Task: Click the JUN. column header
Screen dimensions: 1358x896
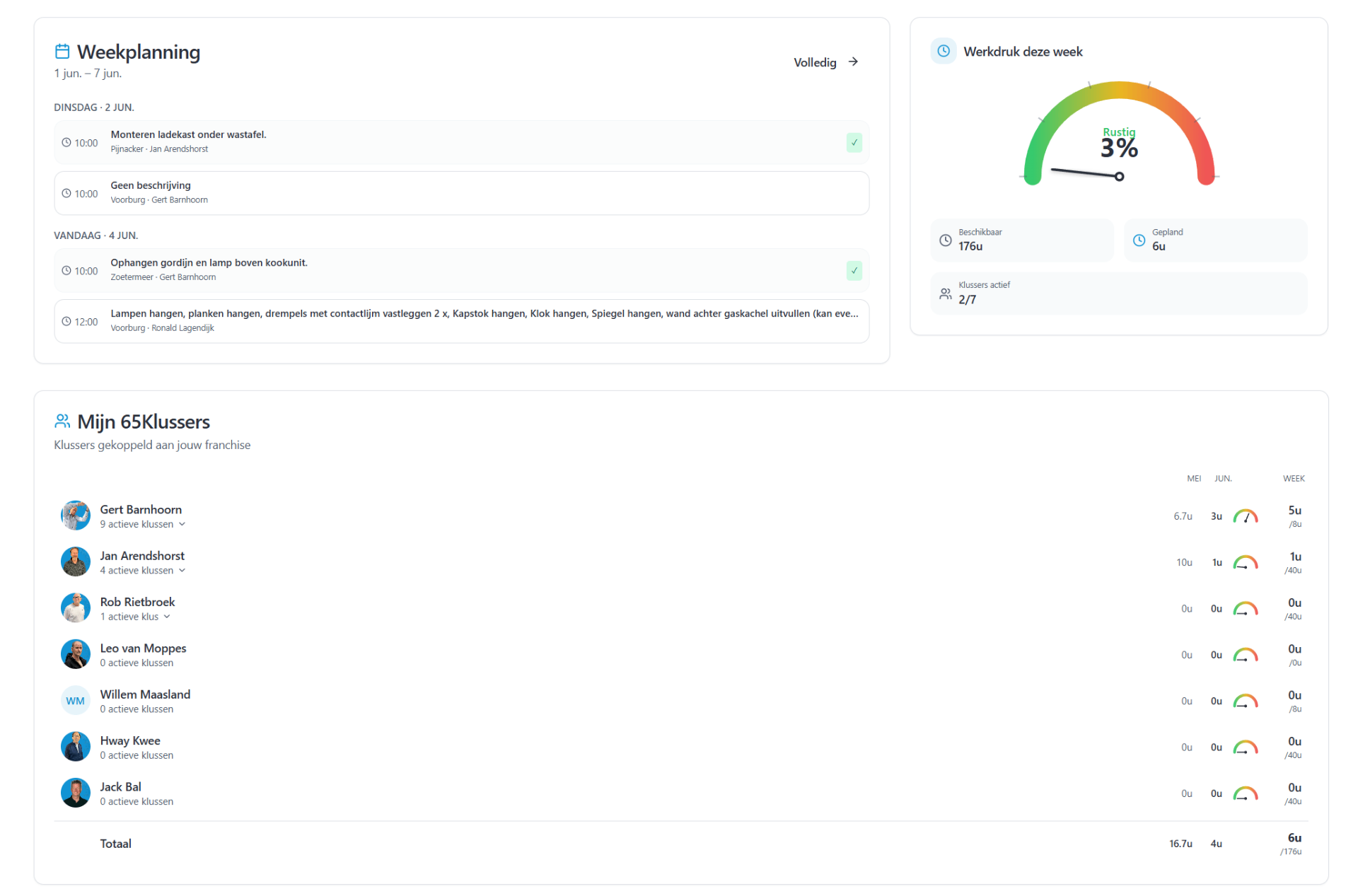Action: (x=1223, y=479)
